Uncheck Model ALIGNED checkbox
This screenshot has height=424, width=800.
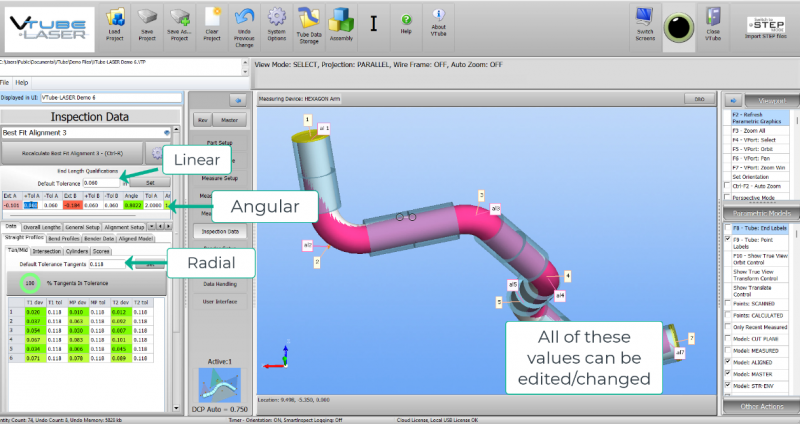(x=728, y=362)
